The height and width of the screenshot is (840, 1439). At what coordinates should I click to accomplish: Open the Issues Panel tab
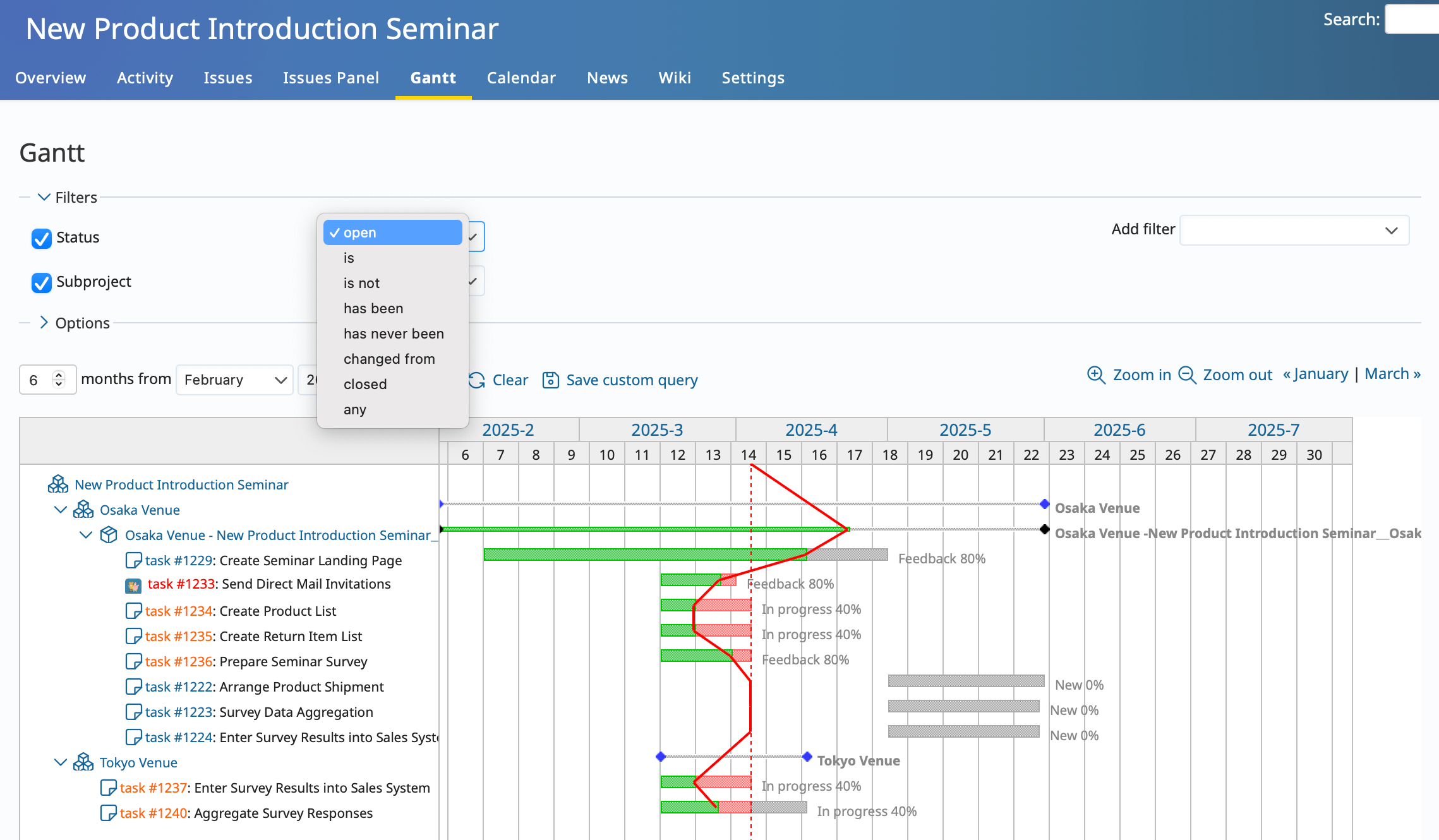[x=331, y=77]
